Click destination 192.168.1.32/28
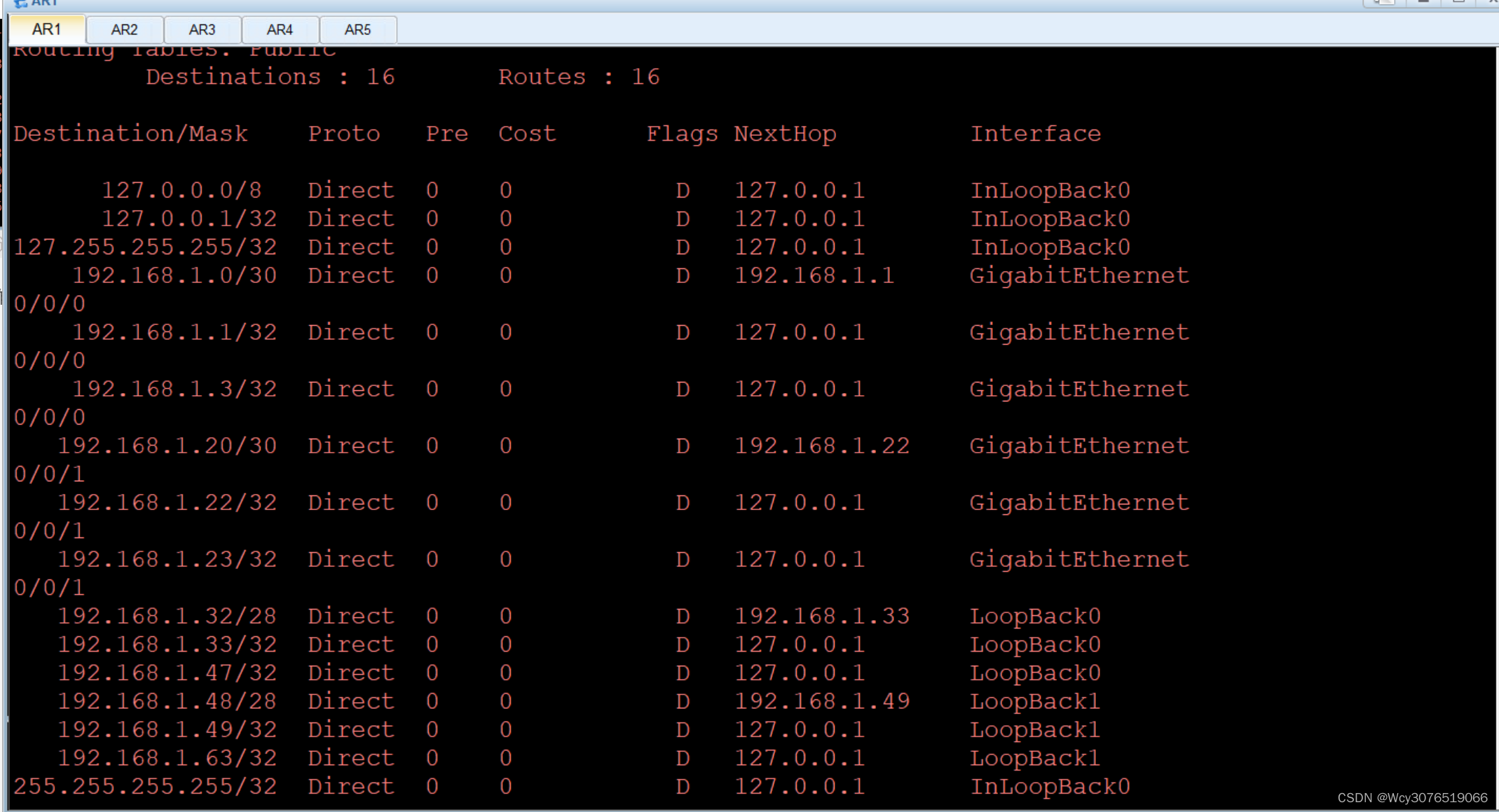 click(x=167, y=617)
